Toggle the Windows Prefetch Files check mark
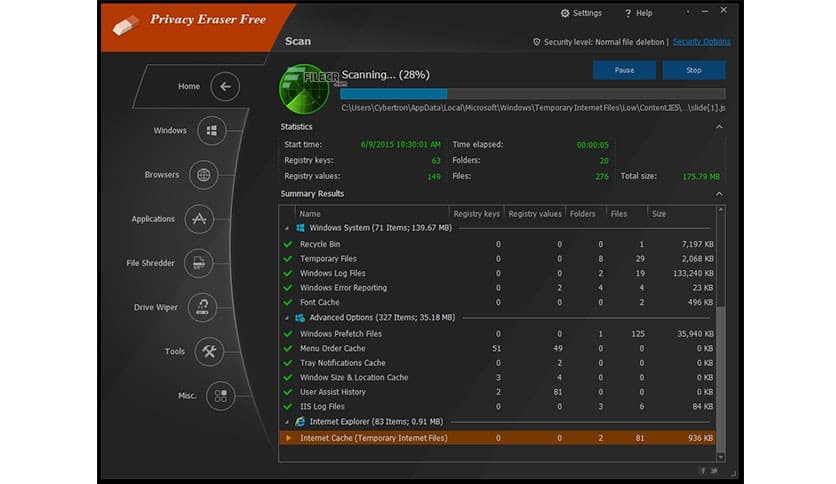 tap(288, 334)
